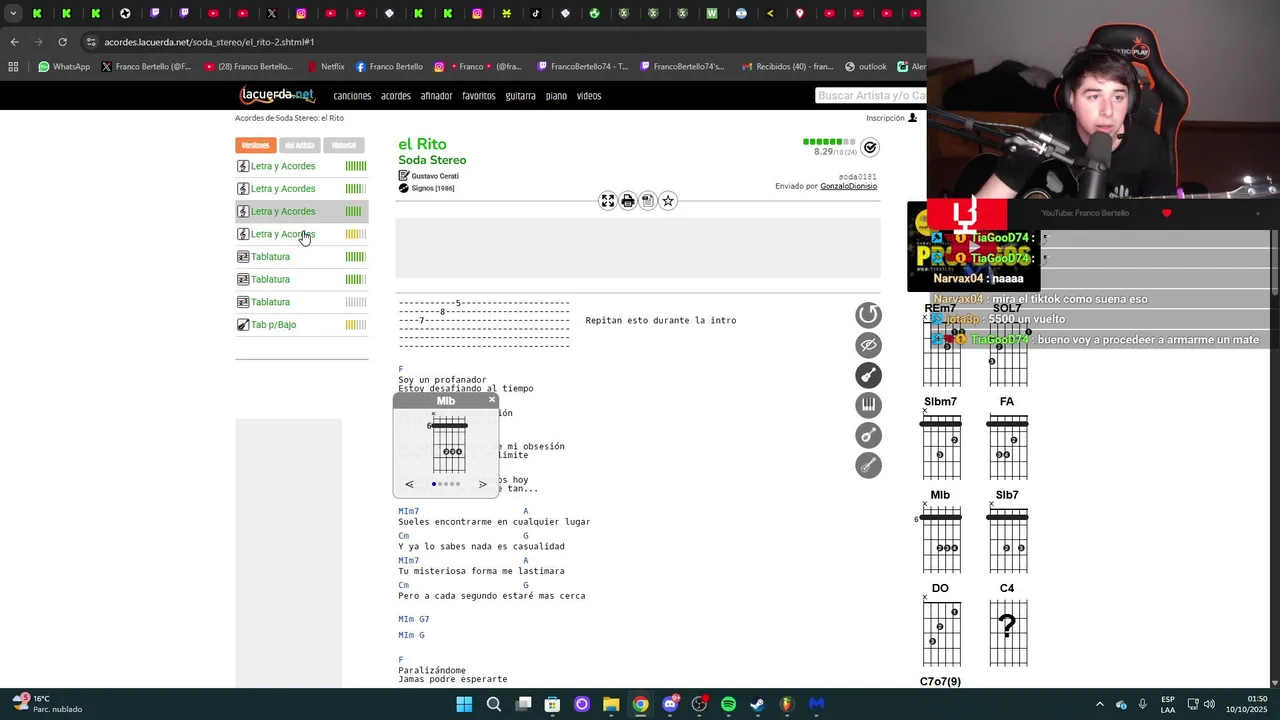
Task: Open the highlighted third Letra y Acordes version
Action: (x=302, y=211)
